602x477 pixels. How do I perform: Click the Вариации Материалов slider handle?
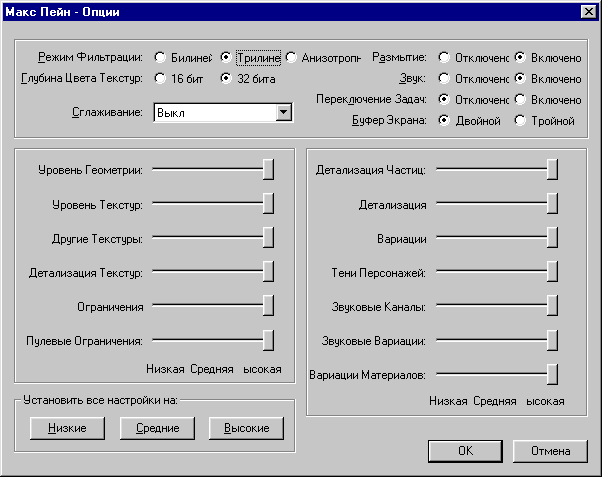tap(552, 374)
